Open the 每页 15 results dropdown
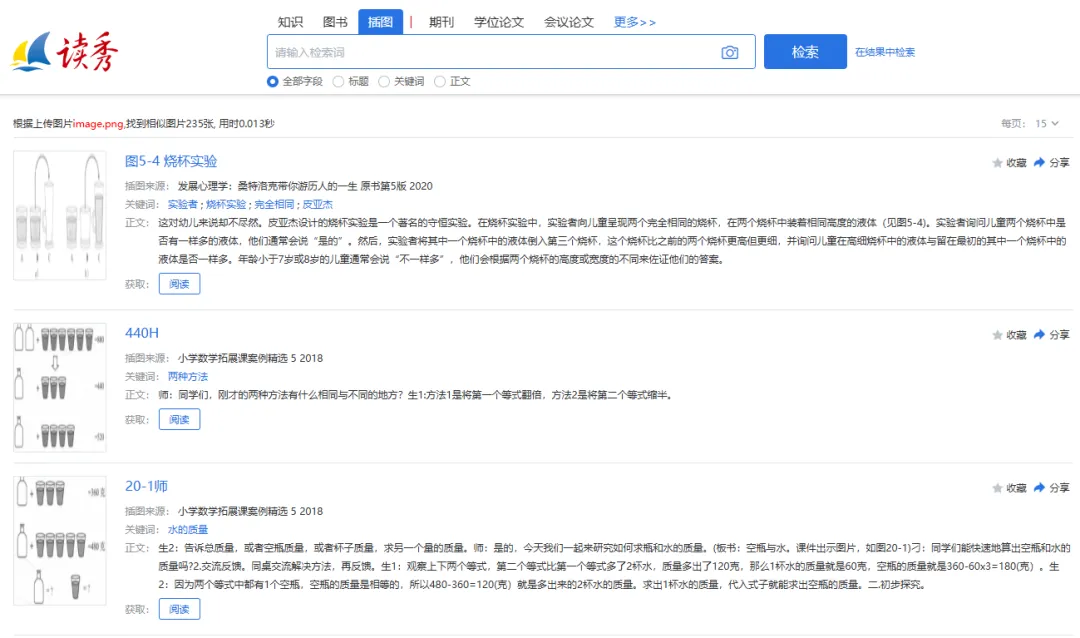The width and height of the screenshot is (1080, 638). coord(1046,123)
